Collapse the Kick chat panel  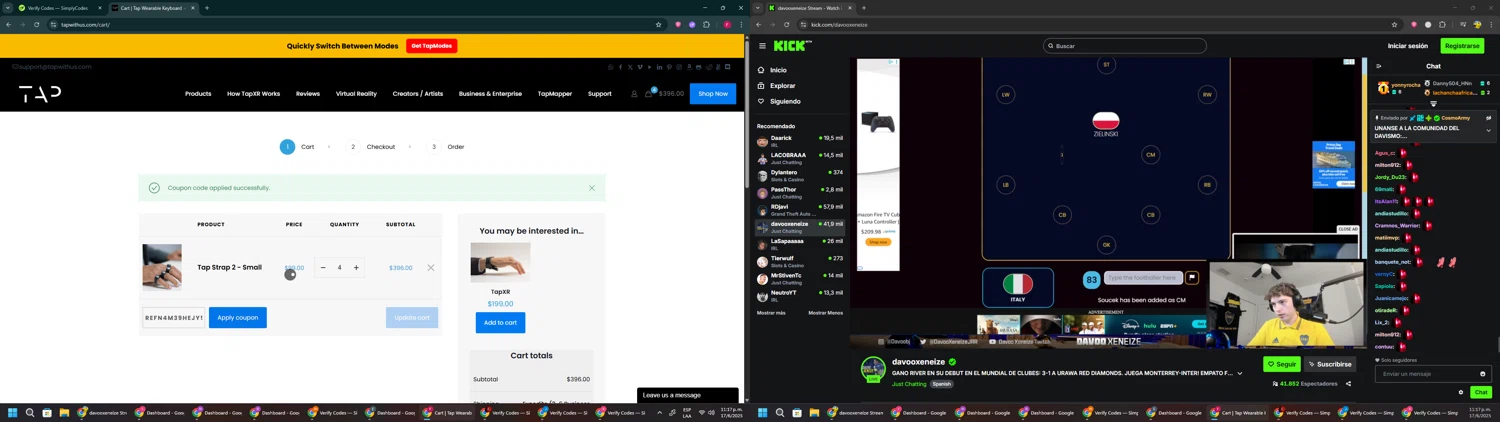point(1379,67)
